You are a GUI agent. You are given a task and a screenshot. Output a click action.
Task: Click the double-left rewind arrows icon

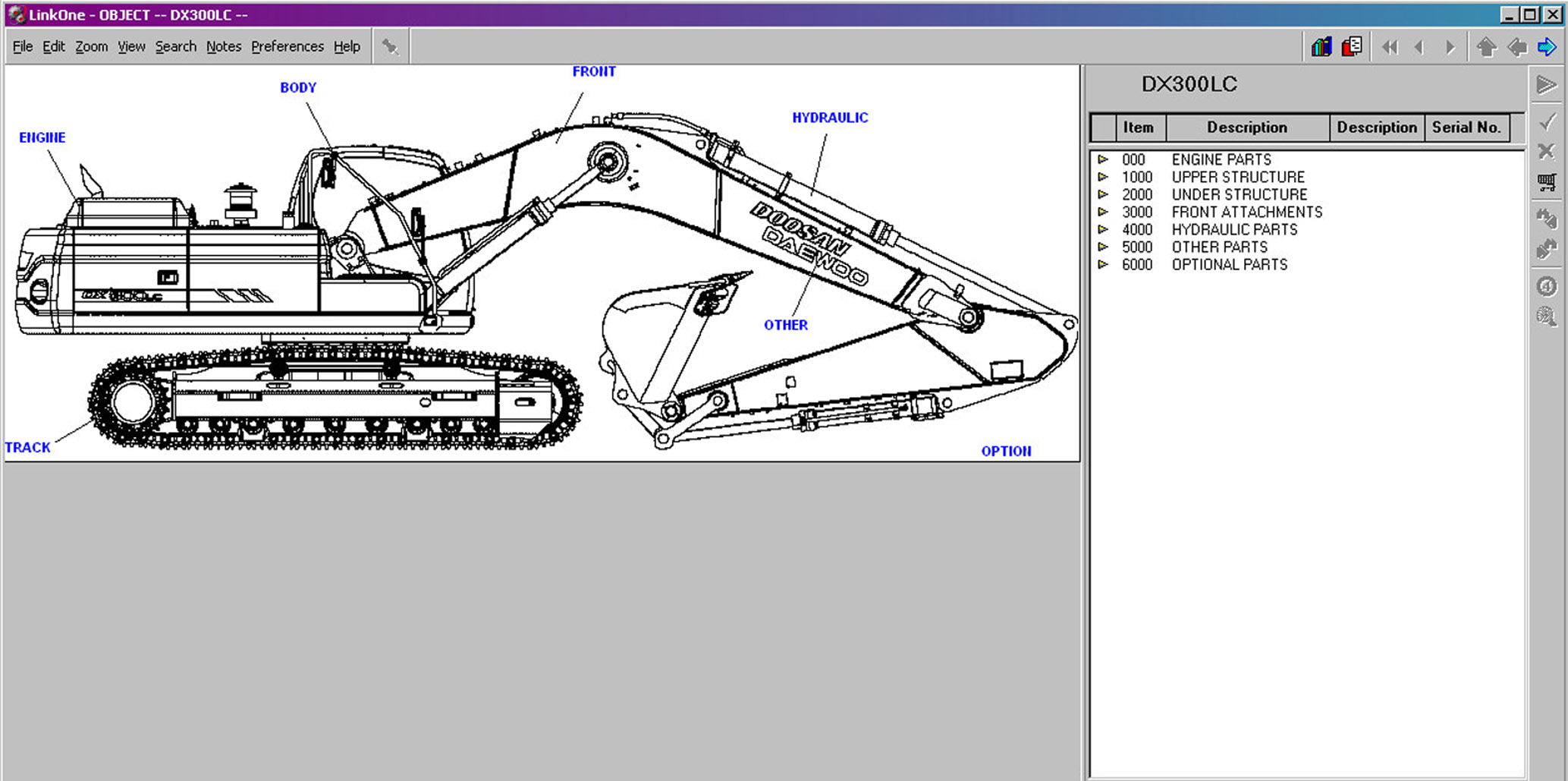tap(1389, 47)
